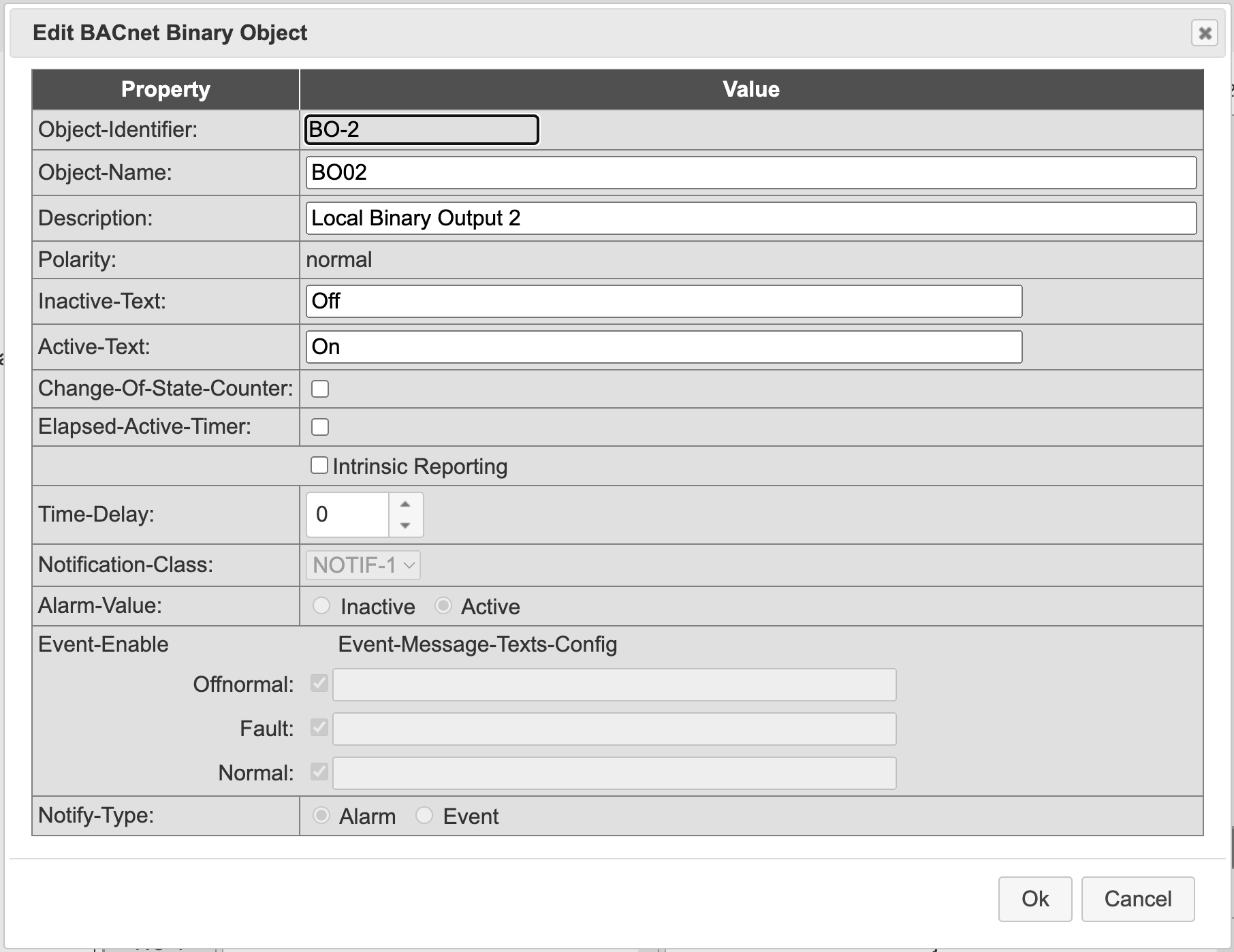Edit the Description field Local Binary Output 2

[x=751, y=218]
